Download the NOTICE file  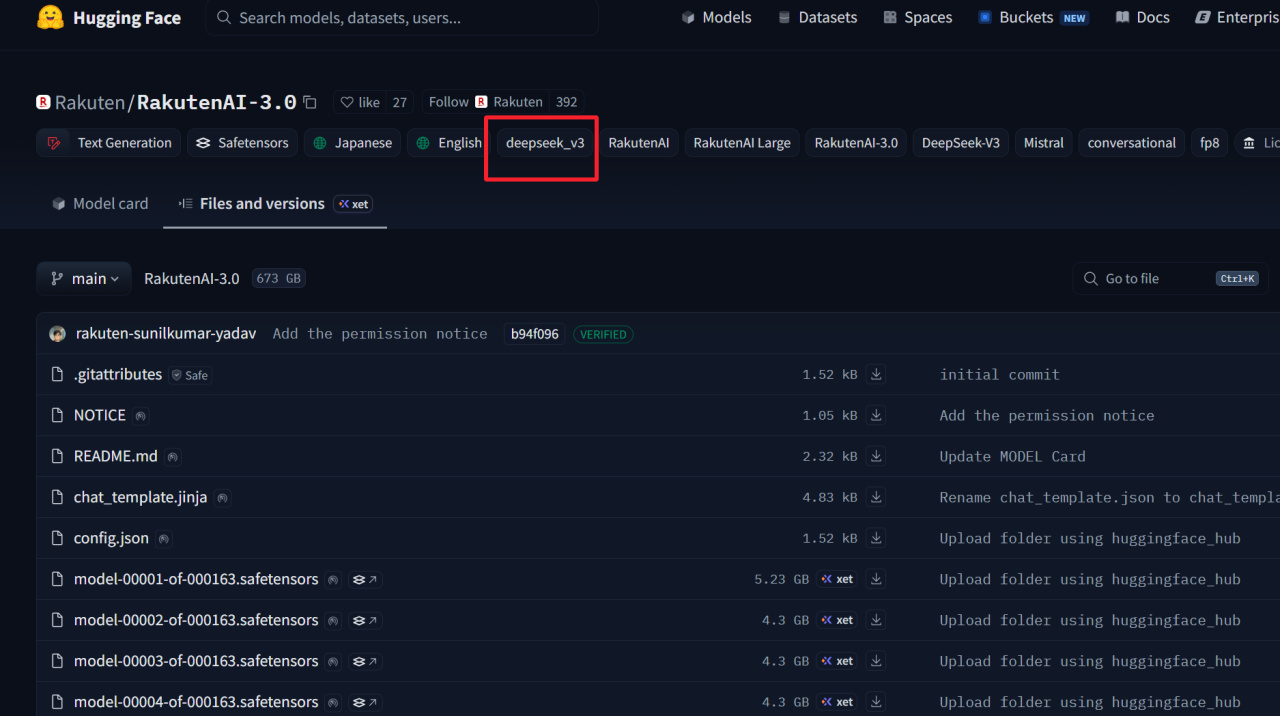coord(876,416)
